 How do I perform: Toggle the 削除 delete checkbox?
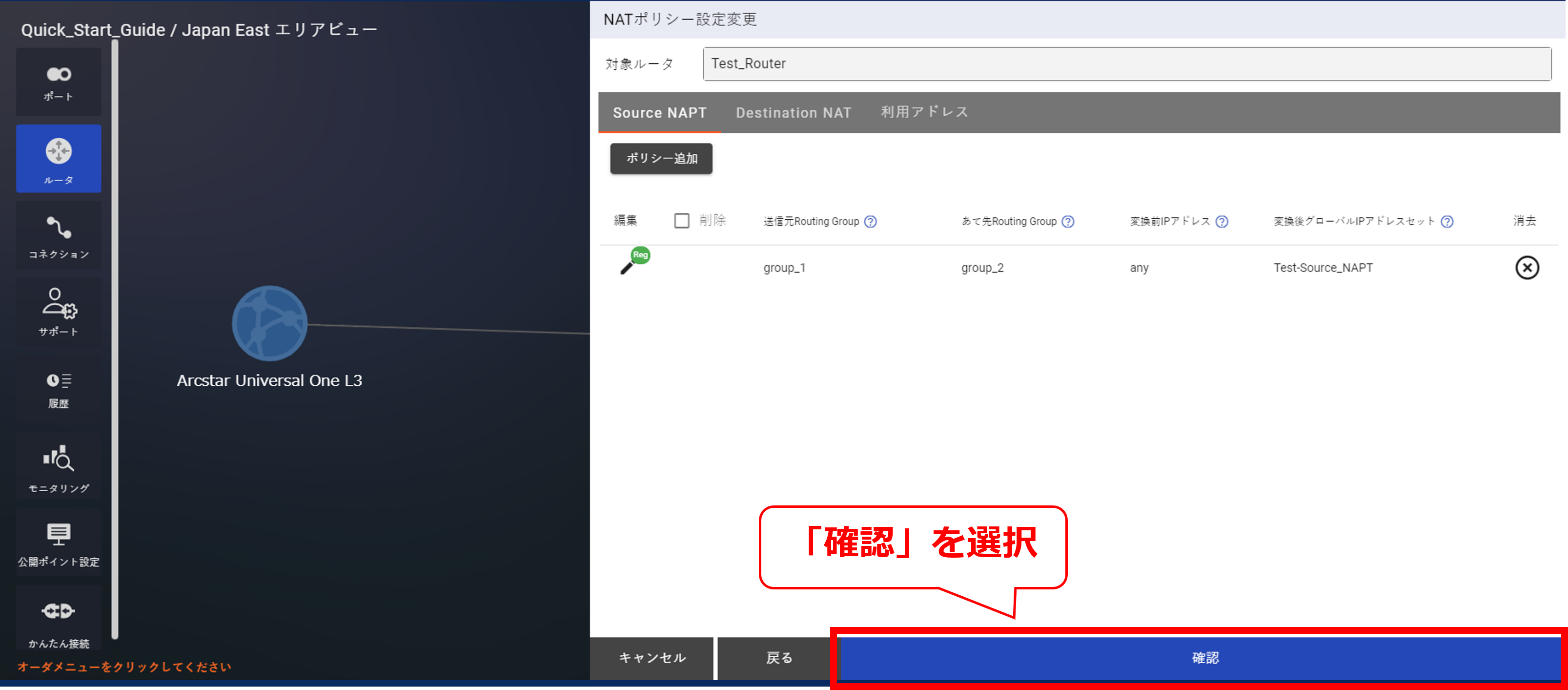coord(681,220)
